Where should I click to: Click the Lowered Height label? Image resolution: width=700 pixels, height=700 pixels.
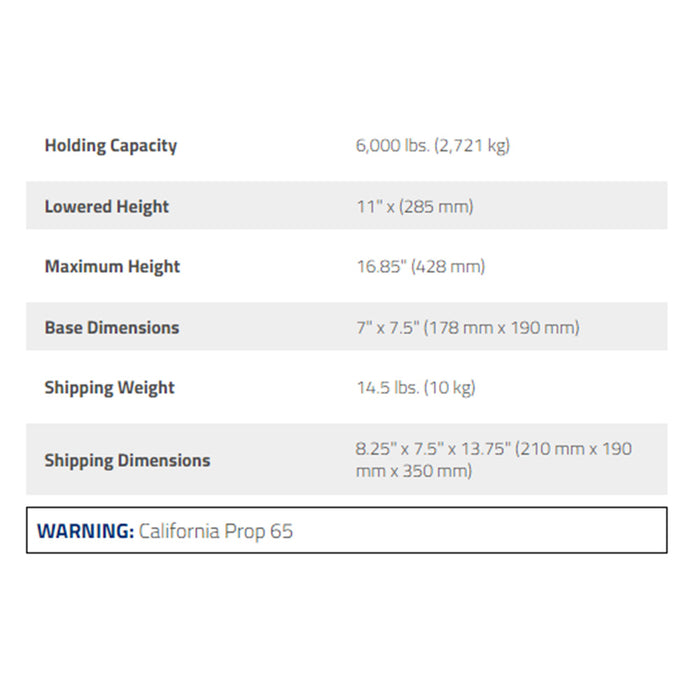click(x=106, y=207)
